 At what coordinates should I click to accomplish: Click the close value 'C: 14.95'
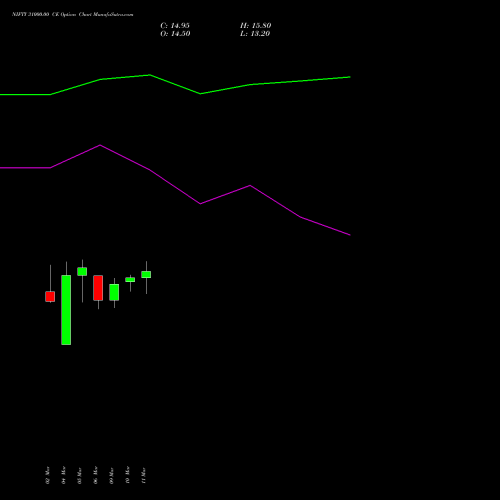[x=175, y=26]
